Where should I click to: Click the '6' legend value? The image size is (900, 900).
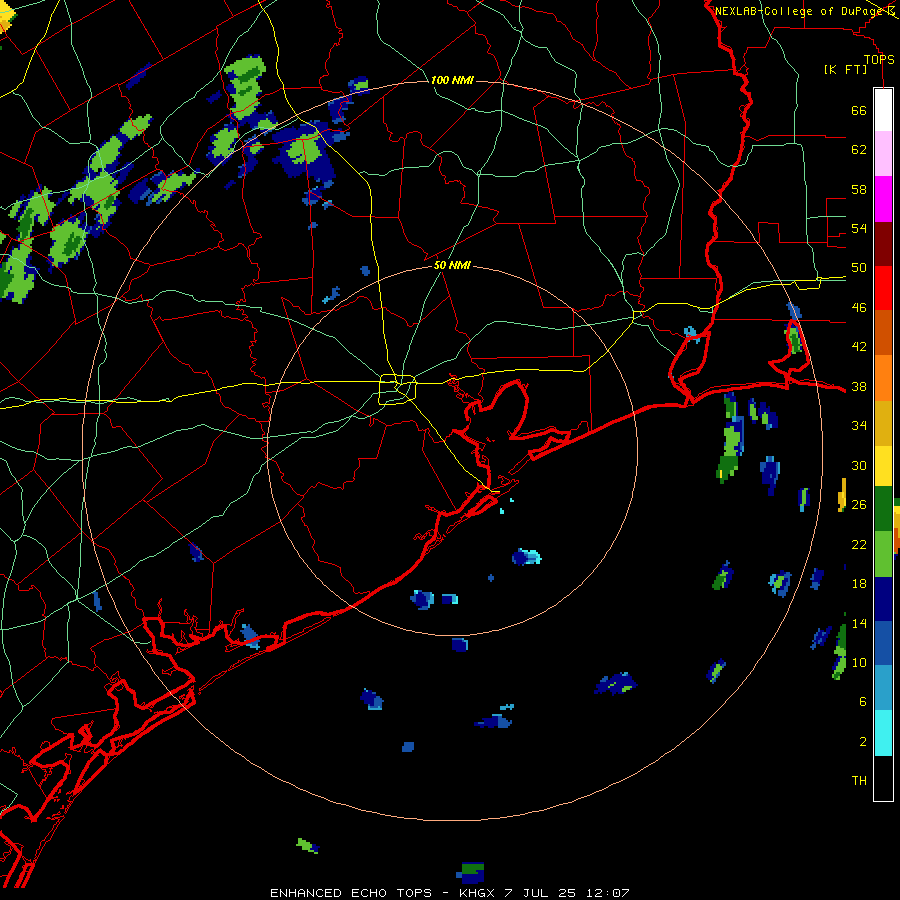pos(863,702)
